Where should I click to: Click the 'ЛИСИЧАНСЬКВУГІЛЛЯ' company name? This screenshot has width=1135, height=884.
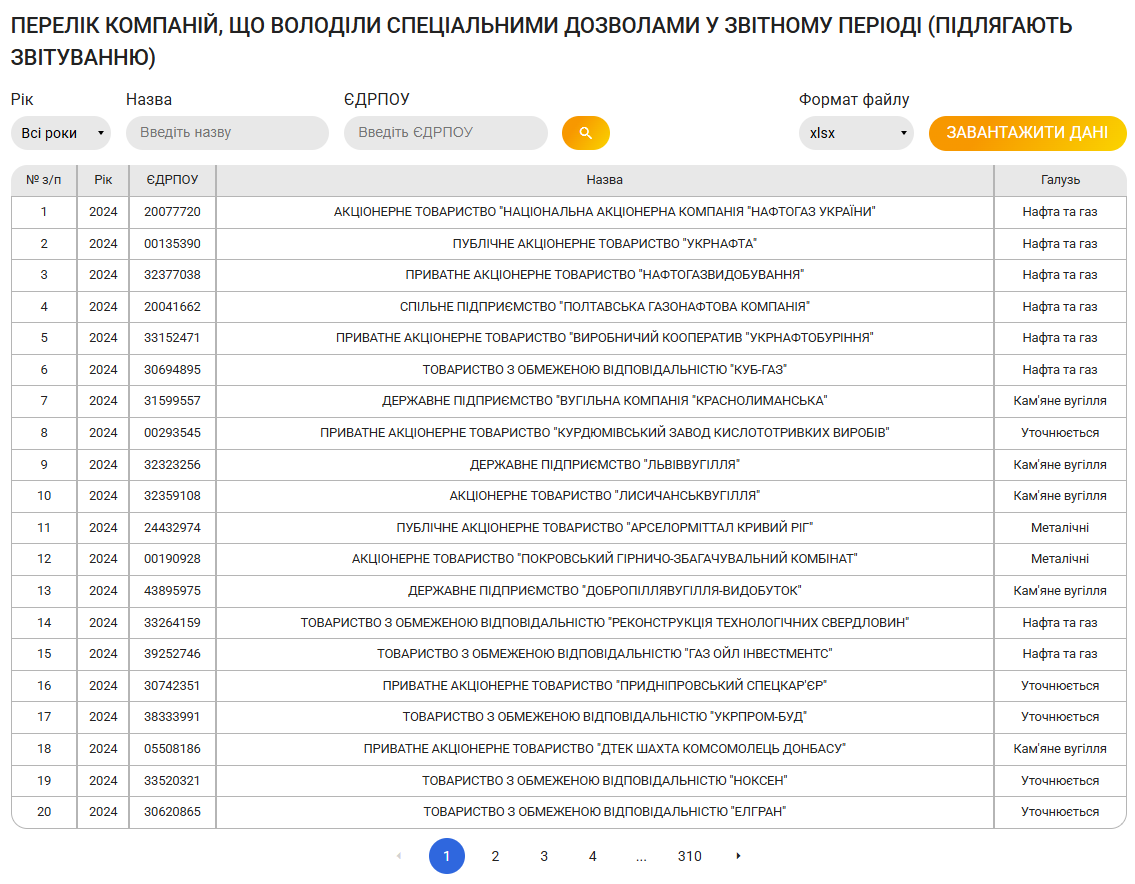click(604, 496)
